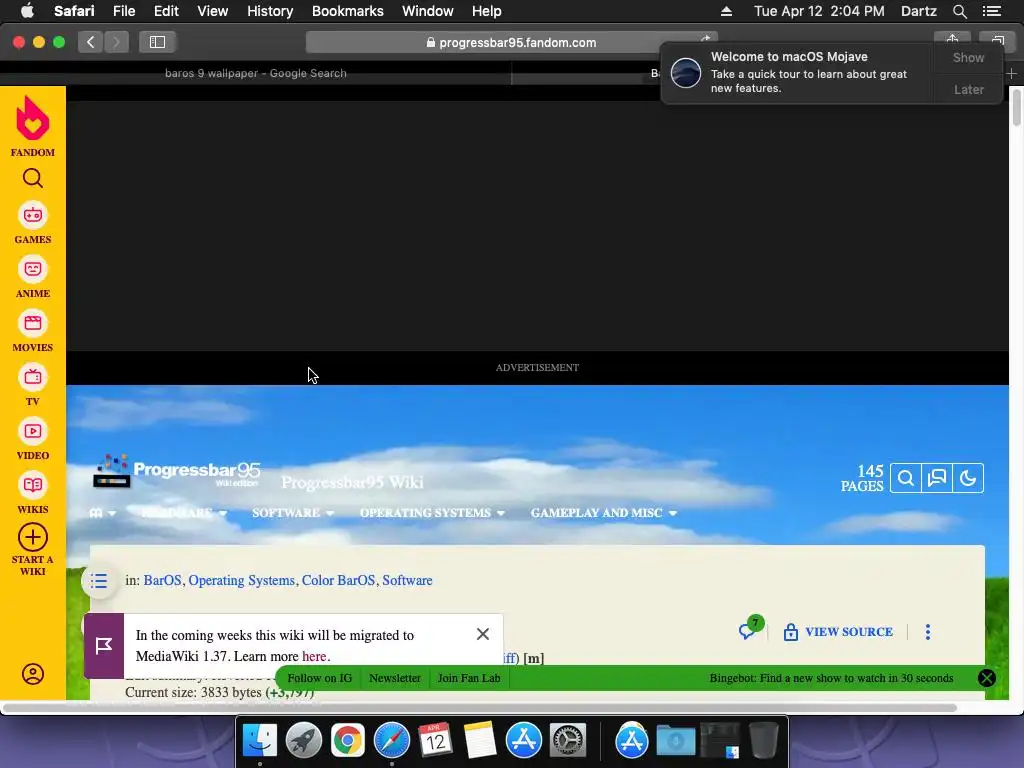This screenshot has height=768, width=1024.
Task: Open the user profile avatar icon
Action: [33, 674]
